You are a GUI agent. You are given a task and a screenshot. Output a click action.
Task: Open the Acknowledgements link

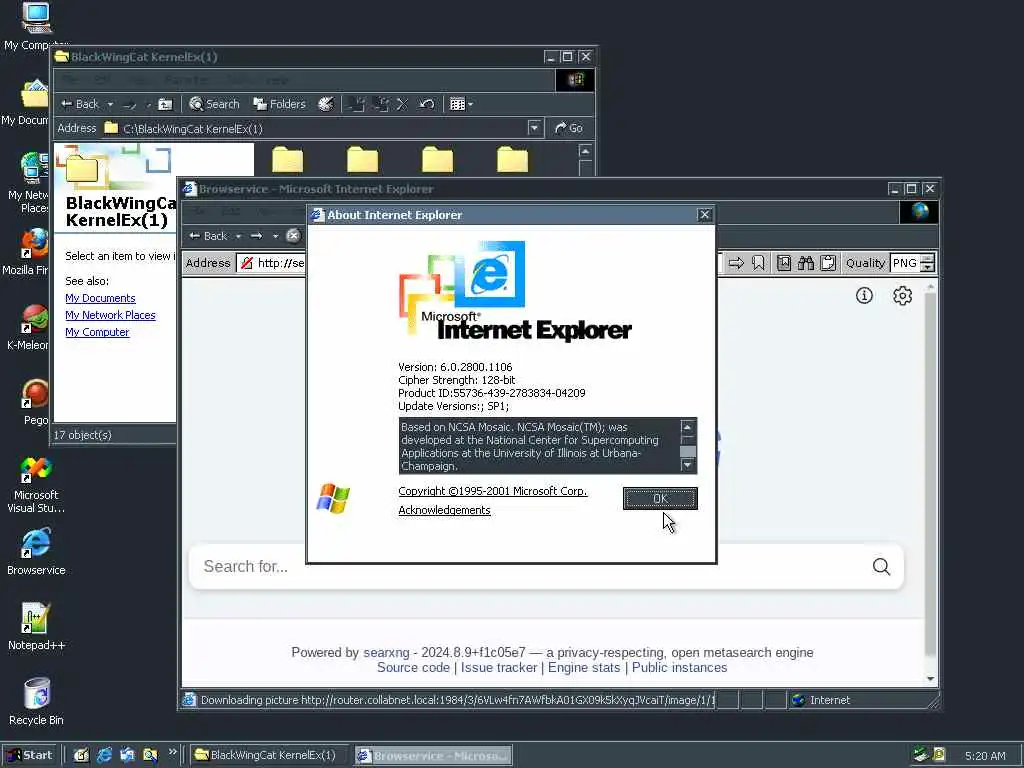coord(444,510)
